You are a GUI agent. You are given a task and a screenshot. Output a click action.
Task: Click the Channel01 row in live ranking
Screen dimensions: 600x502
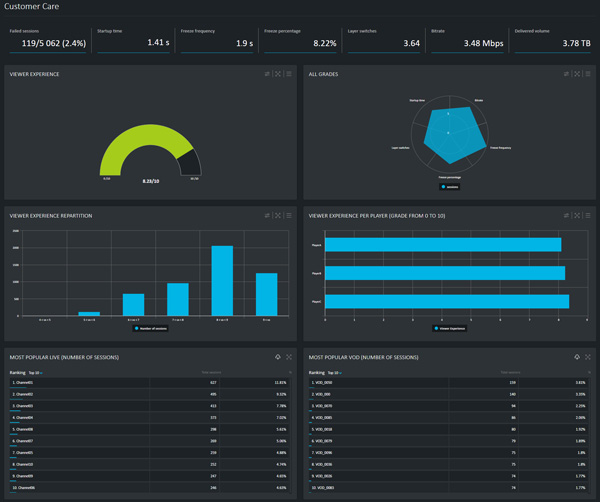100,382
